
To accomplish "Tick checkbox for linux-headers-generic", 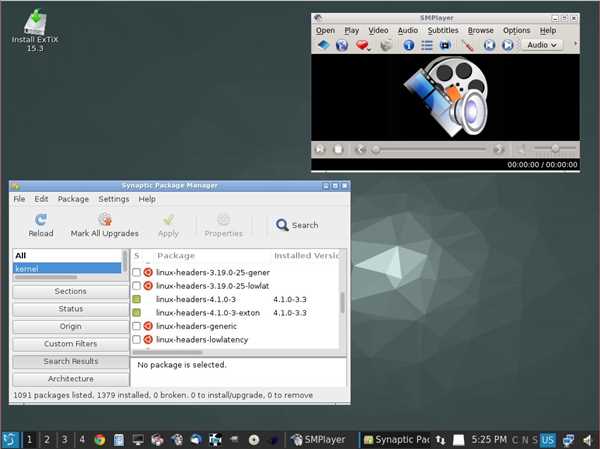I will pyautogui.click(x=136, y=326).
